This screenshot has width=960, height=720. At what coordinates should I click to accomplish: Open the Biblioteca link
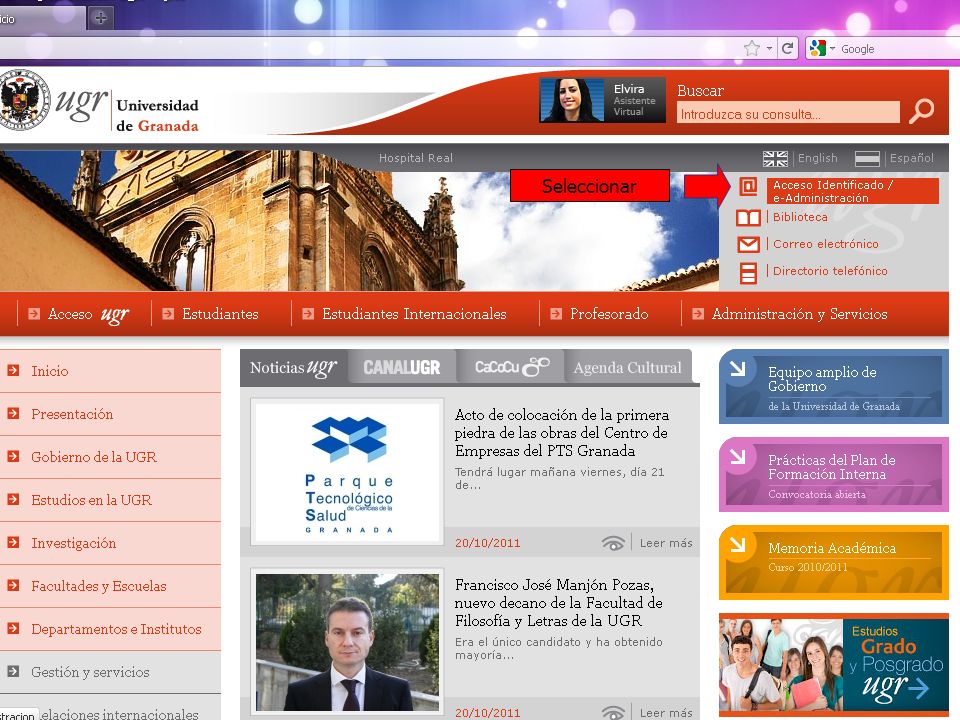click(x=800, y=217)
